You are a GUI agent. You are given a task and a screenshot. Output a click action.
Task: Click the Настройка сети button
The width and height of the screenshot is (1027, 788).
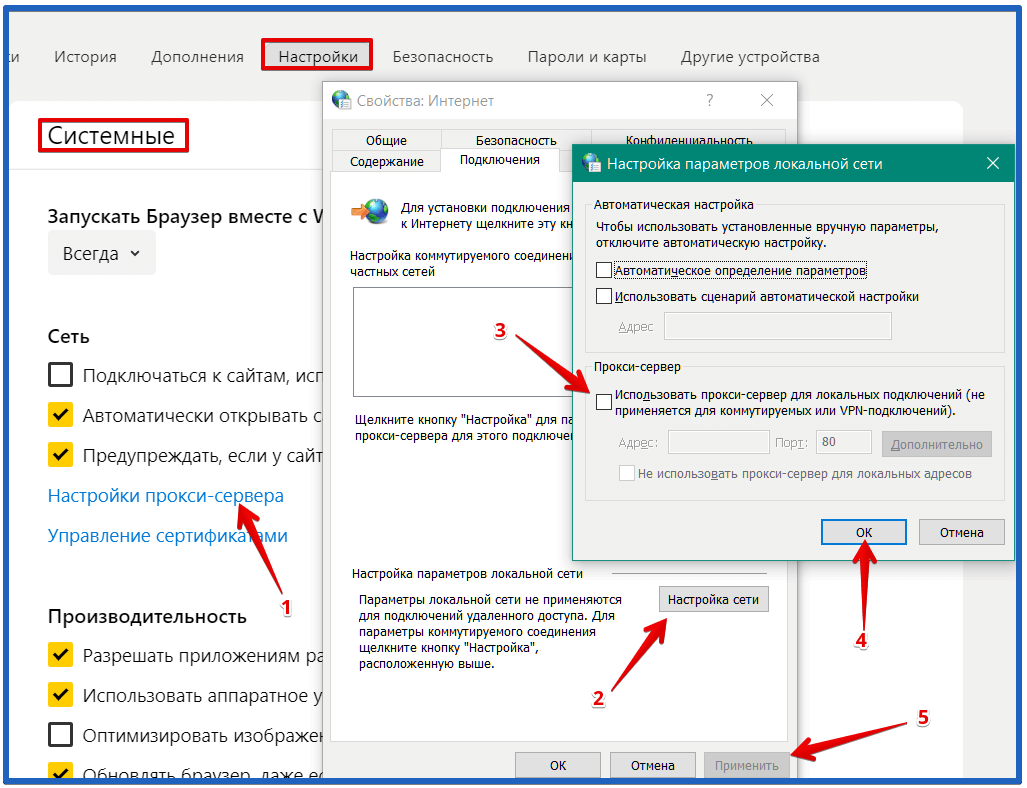tap(713, 599)
